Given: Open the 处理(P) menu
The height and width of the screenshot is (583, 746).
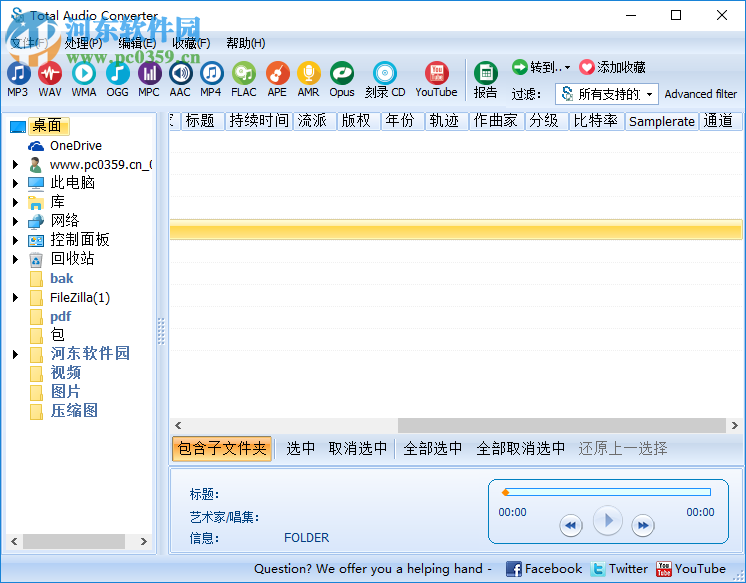Looking at the screenshot, I should pyautogui.click(x=83, y=43).
